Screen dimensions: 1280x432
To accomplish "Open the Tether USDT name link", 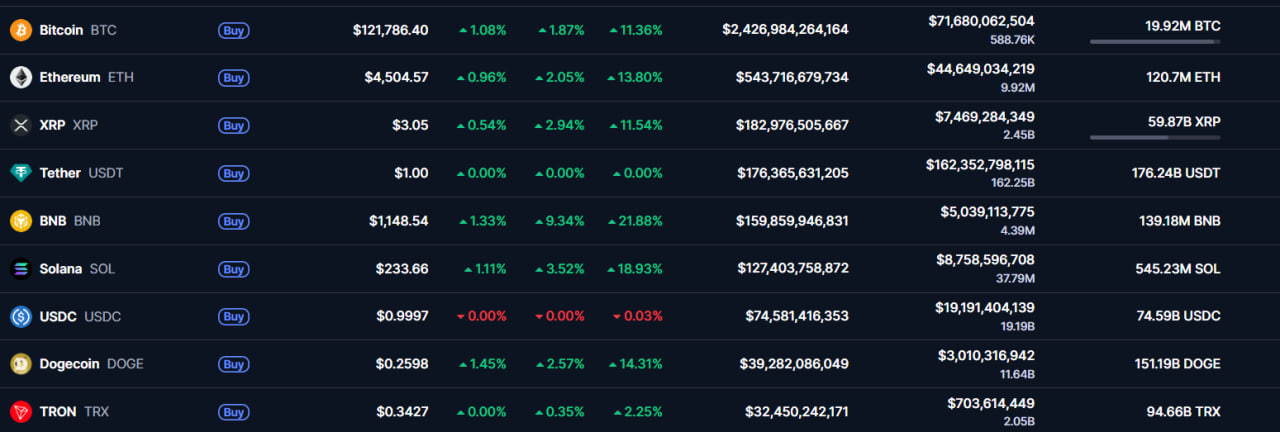I will tap(60, 173).
